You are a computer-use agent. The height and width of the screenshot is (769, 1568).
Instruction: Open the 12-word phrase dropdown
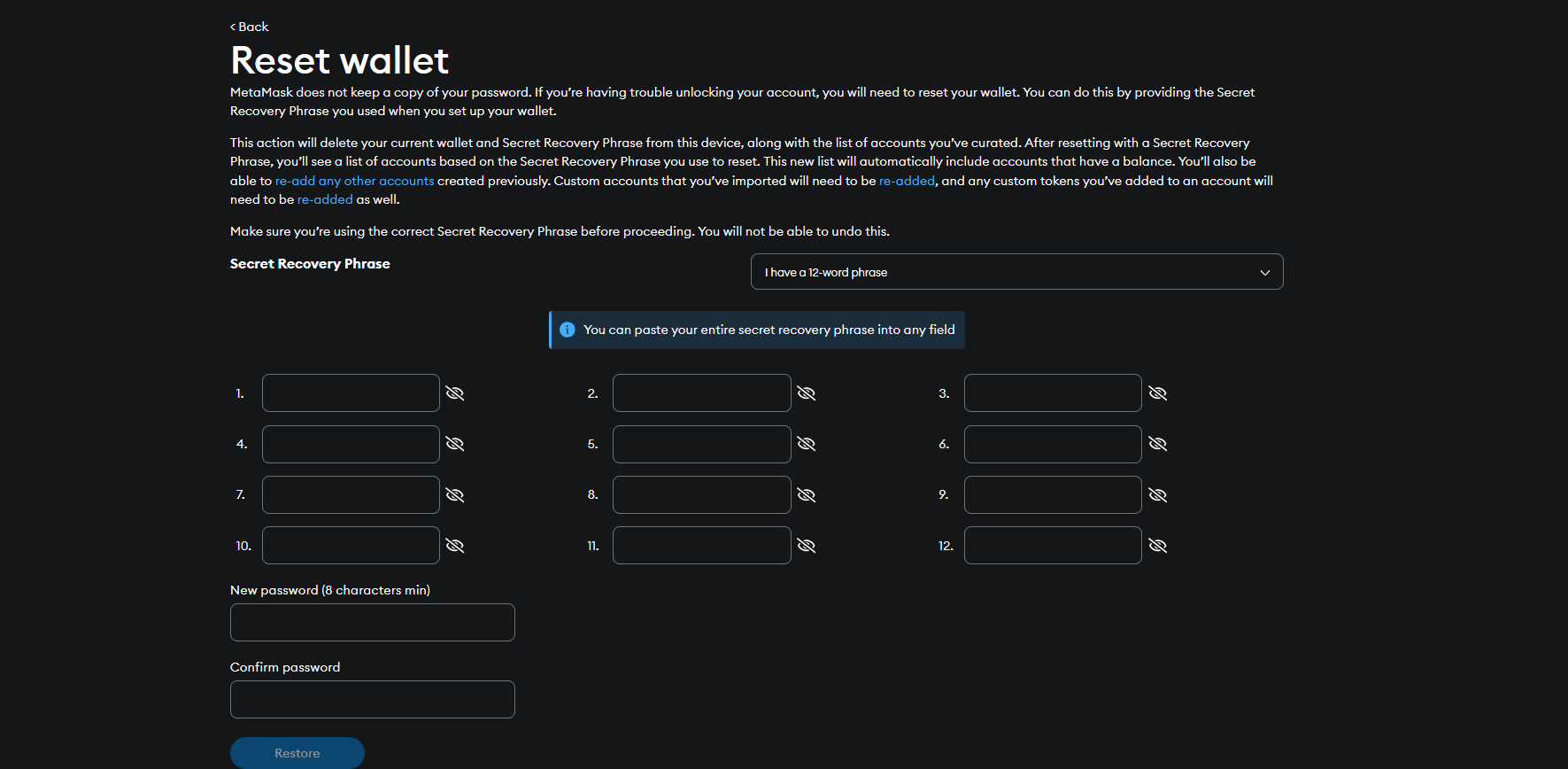pyautogui.click(x=1016, y=272)
